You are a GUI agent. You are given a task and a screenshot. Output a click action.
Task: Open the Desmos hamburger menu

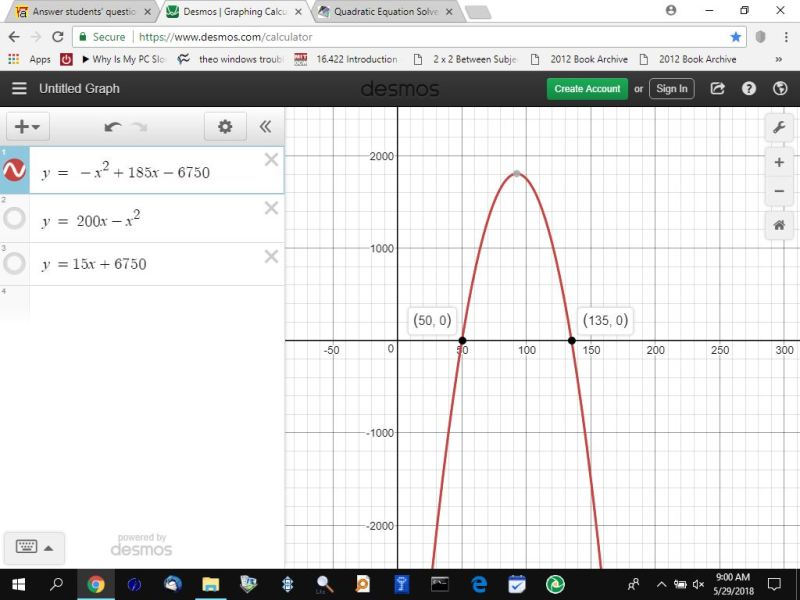[19, 88]
